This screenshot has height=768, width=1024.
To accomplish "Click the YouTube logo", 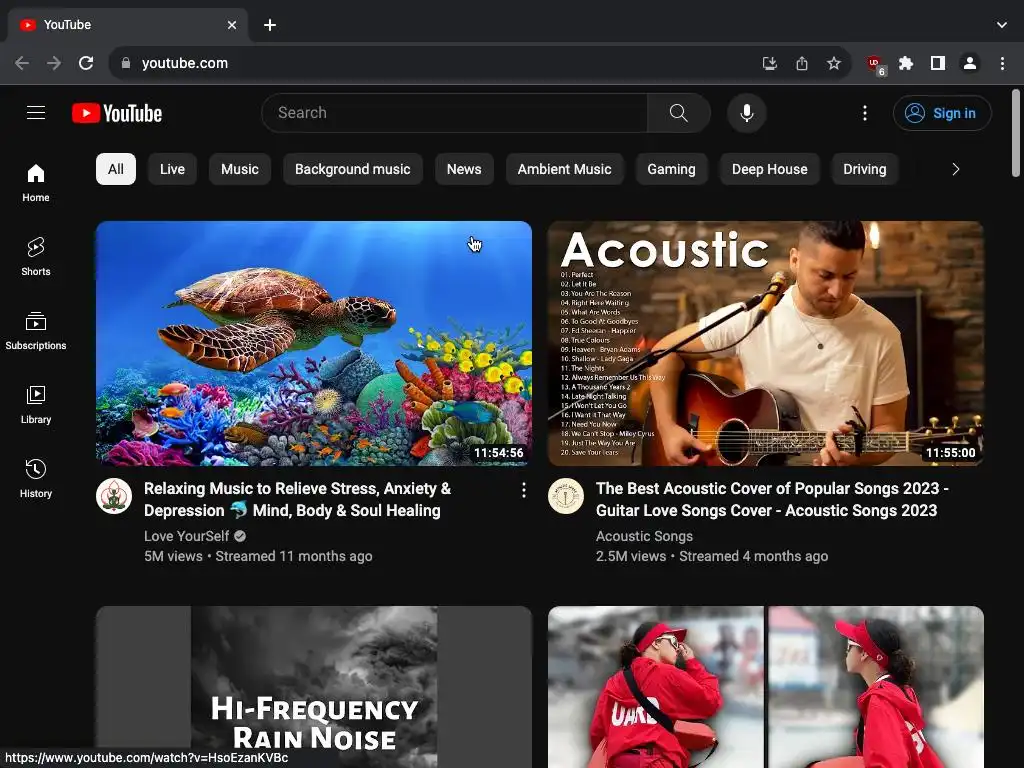I will tap(117, 113).
